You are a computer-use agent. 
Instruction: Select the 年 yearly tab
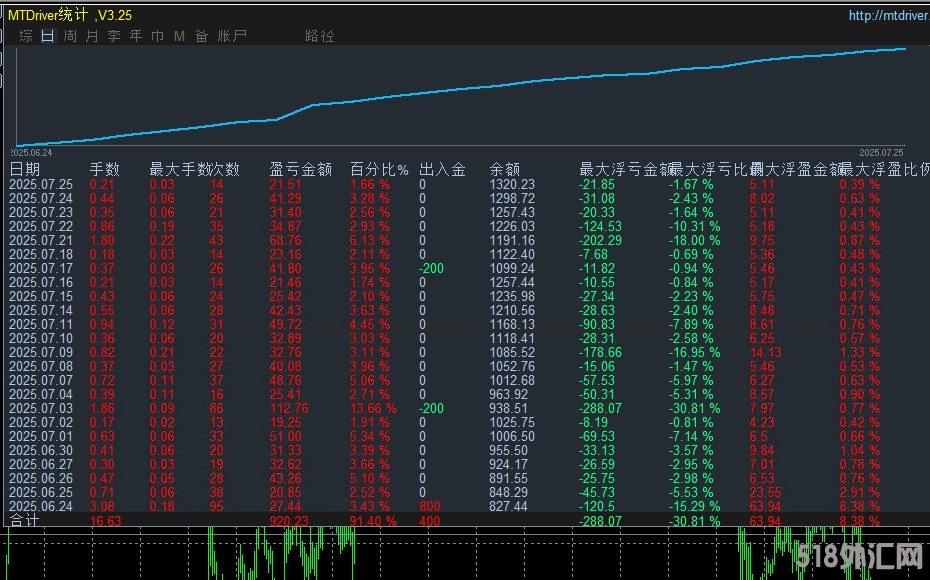pyautogui.click(x=136, y=36)
